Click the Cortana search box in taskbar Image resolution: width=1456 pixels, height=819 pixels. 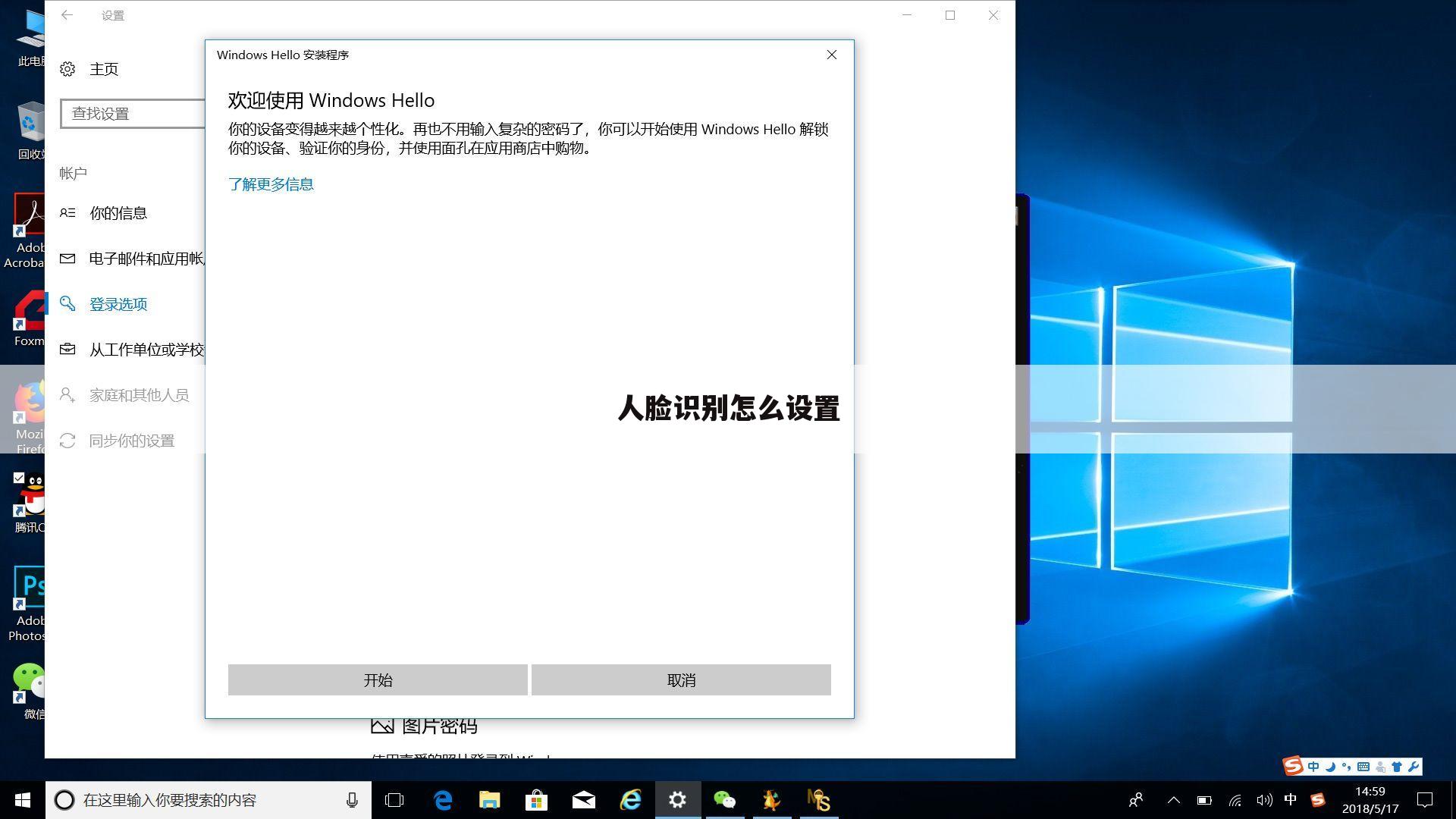coord(209,800)
